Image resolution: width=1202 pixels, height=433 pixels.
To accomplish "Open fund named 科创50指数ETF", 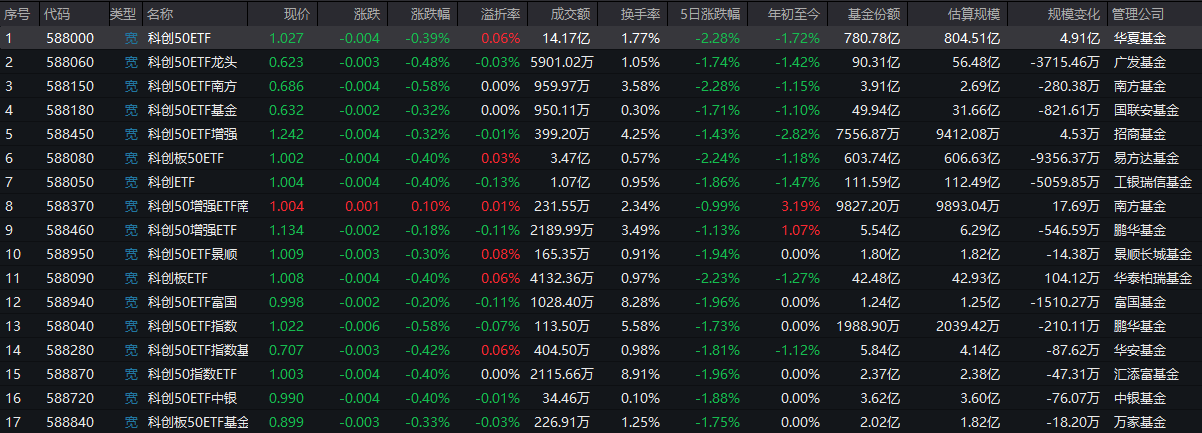I will coord(192,374).
